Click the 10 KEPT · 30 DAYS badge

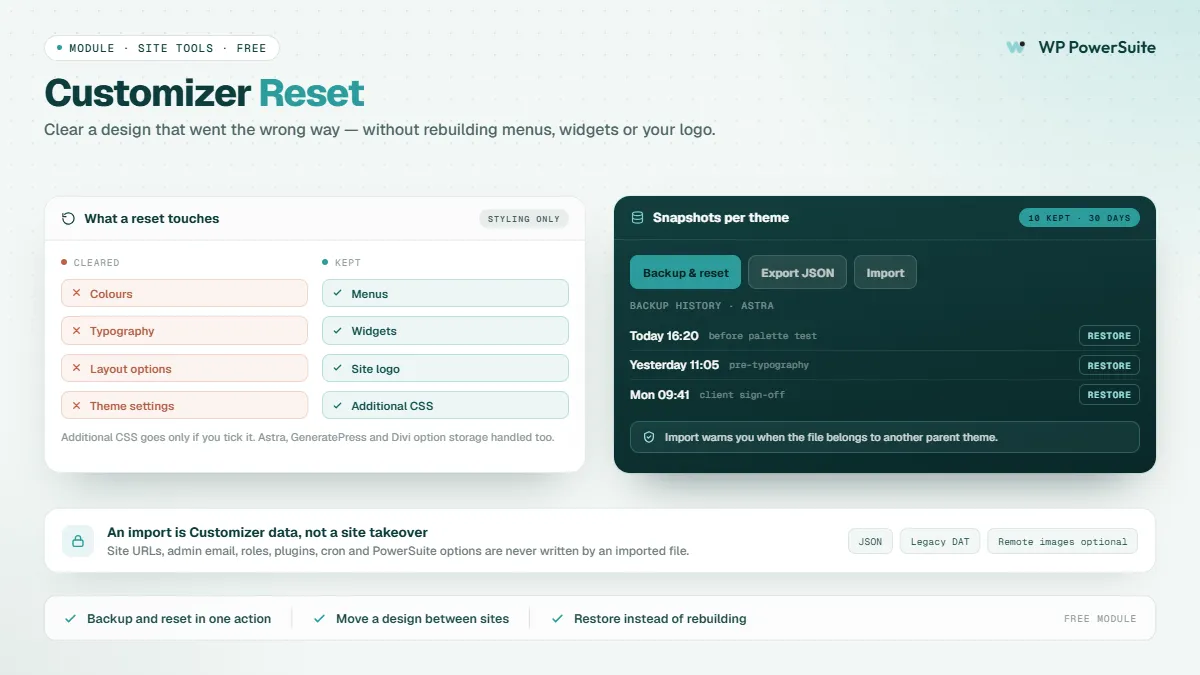[1079, 217]
